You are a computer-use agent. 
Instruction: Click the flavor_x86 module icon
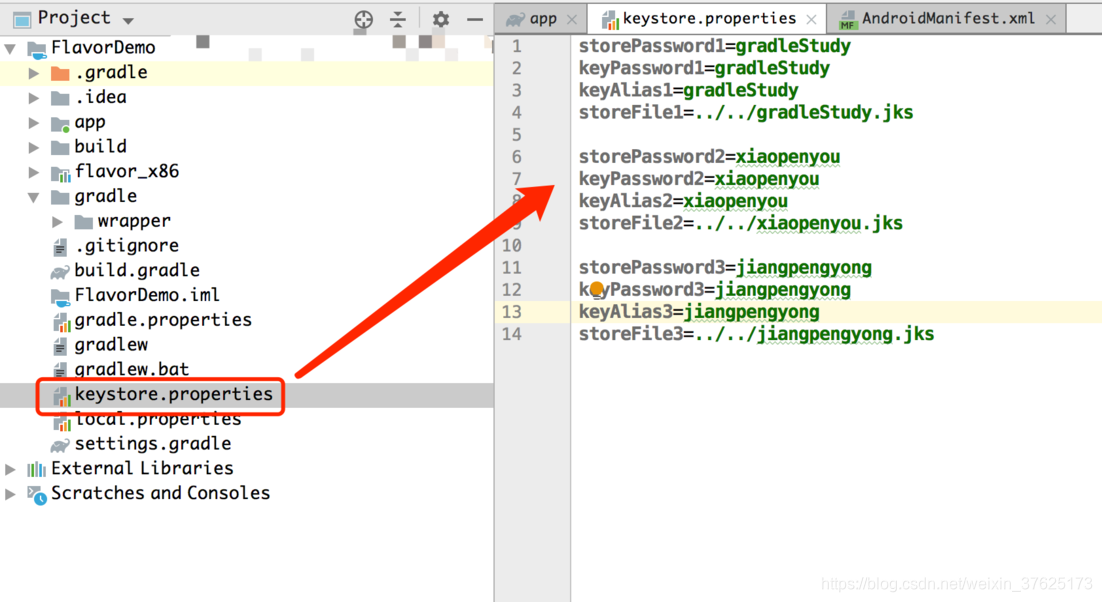(60, 172)
